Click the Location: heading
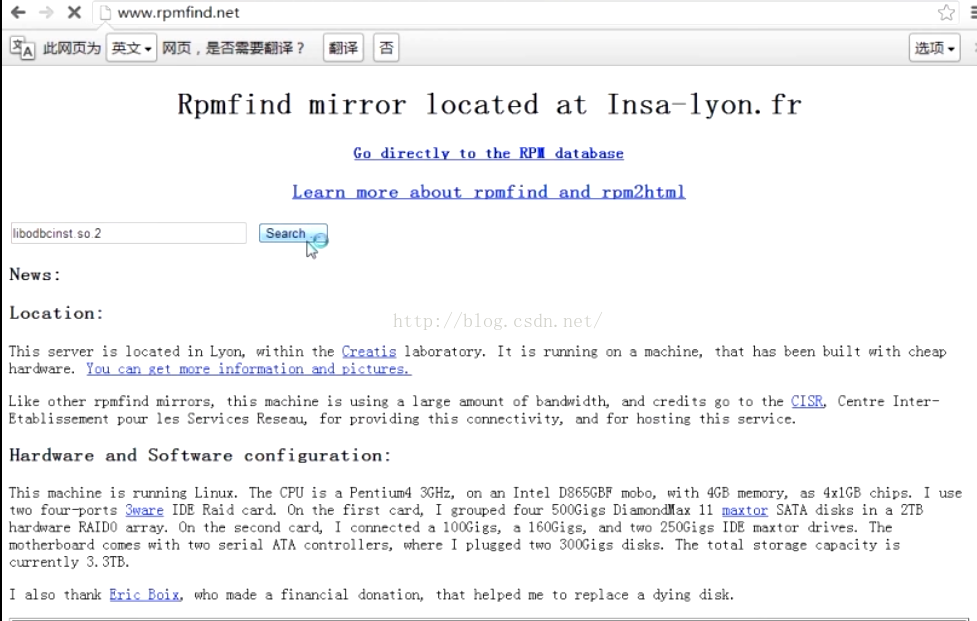 (x=56, y=313)
